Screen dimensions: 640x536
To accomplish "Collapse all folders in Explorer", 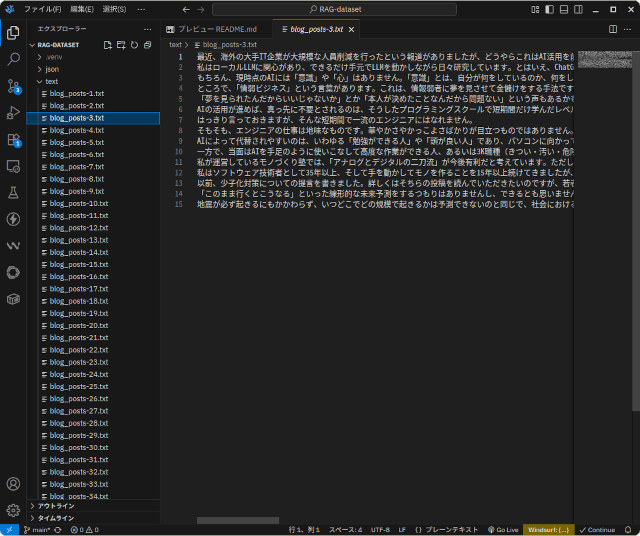I will coord(148,45).
